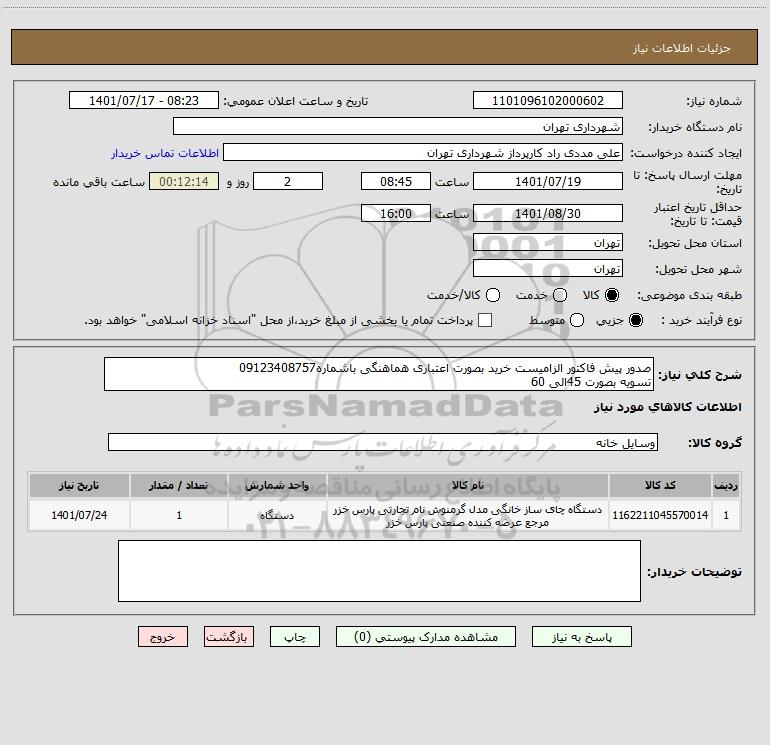
Task: Click the نام کالا column header
Action: (468, 485)
